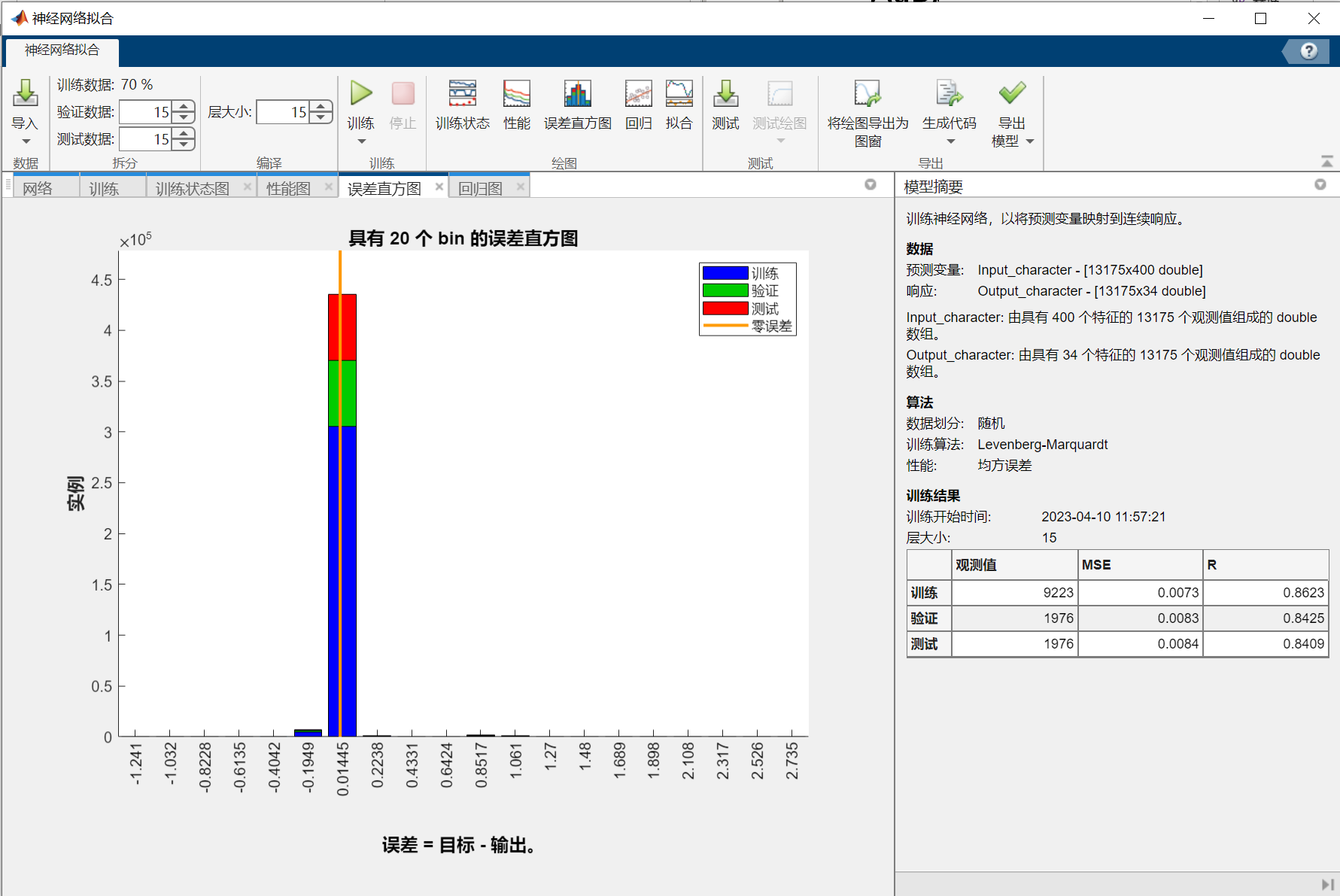Click 将绘图导出为图窗 icon

(868, 93)
